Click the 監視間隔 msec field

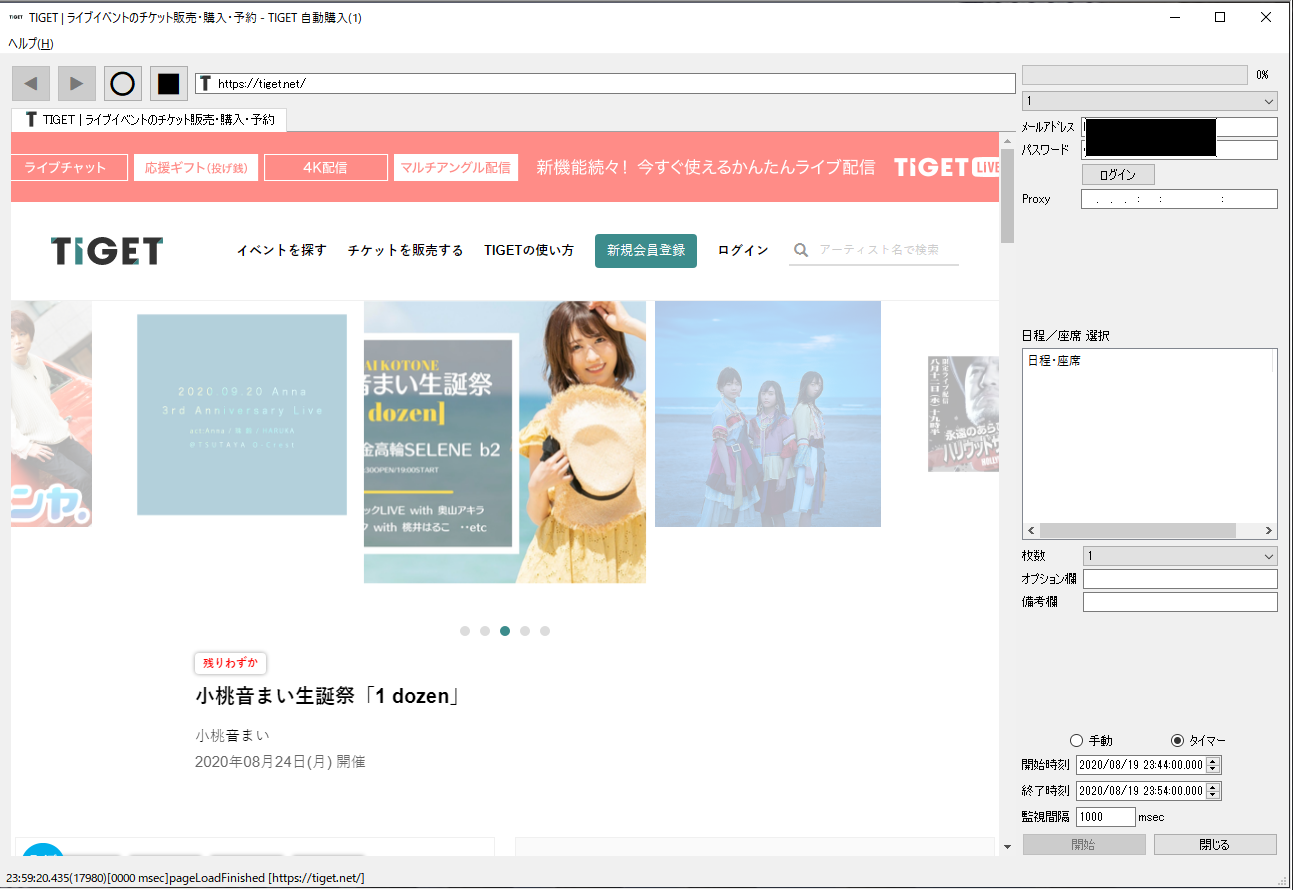(1106, 817)
